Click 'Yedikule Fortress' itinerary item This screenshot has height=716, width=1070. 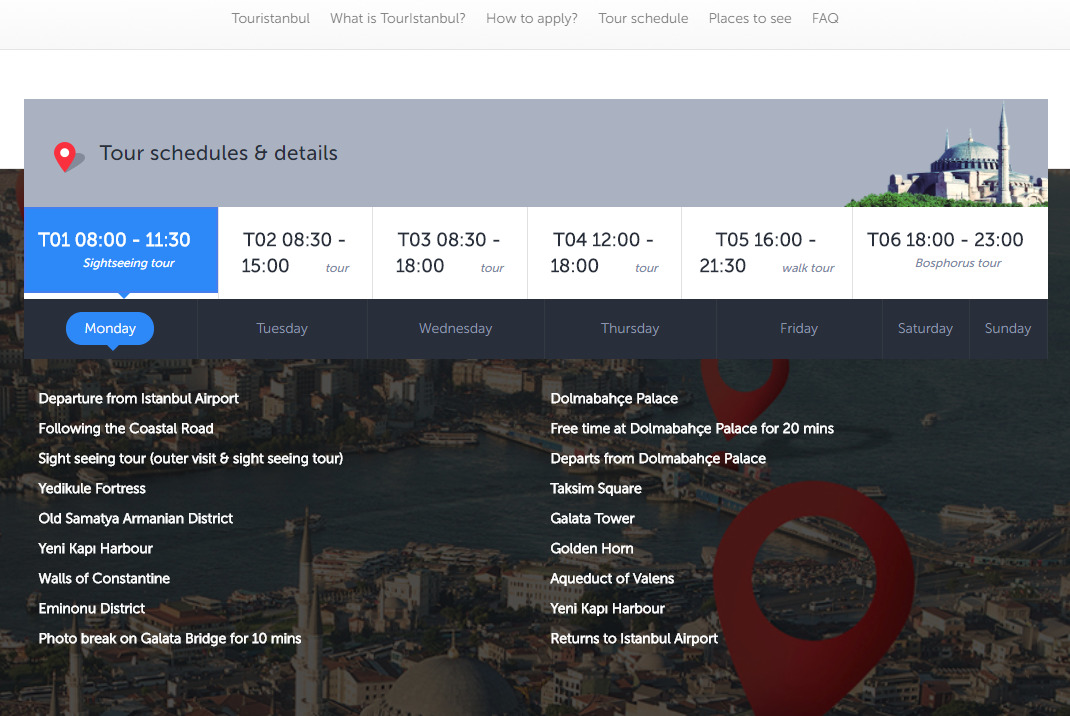click(x=92, y=489)
